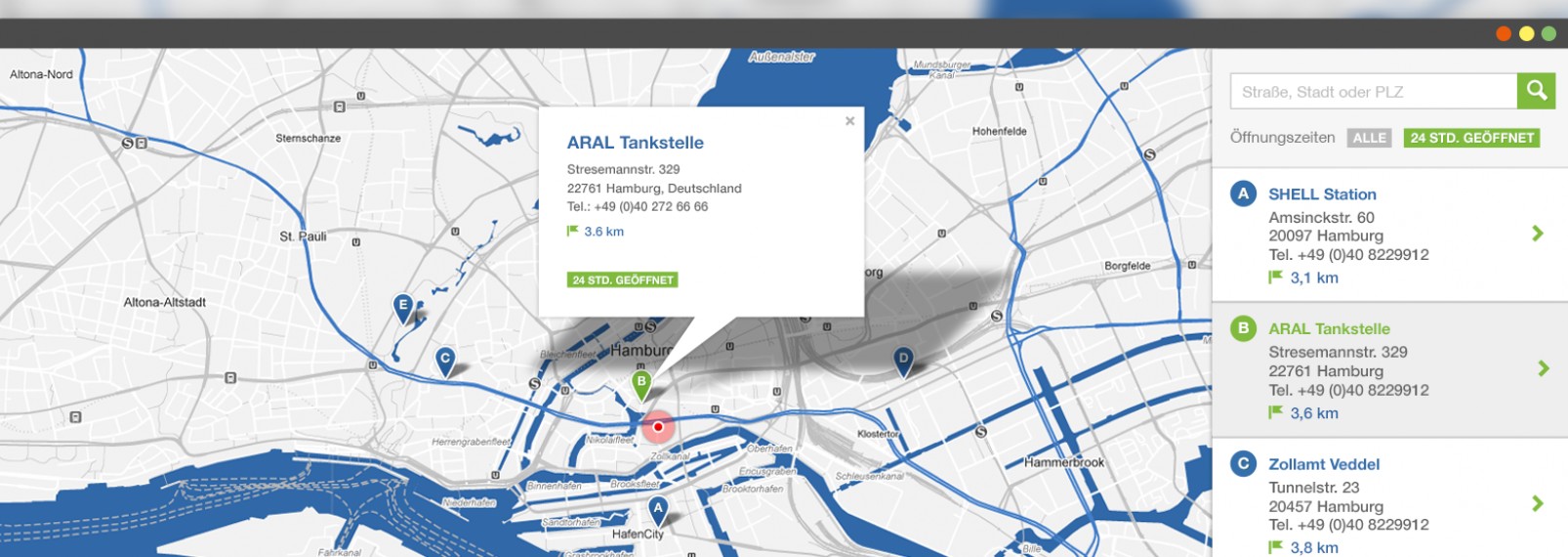This screenshot has width=1568, height=557.
Task: Click the Hammerbrook map label
Action: click(x=1064, y=462)
